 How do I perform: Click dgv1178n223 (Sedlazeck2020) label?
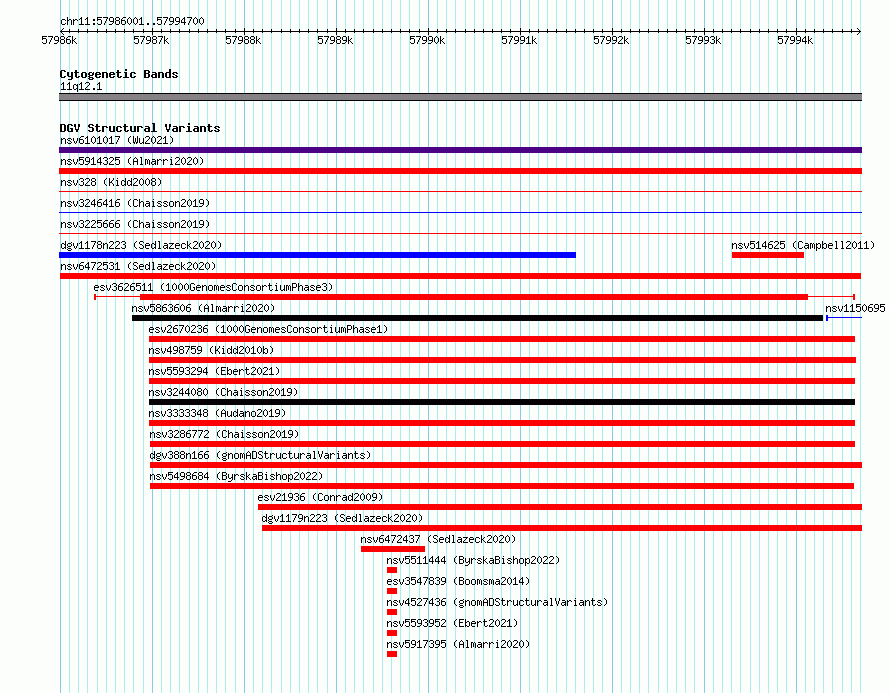tap(141, 245)
